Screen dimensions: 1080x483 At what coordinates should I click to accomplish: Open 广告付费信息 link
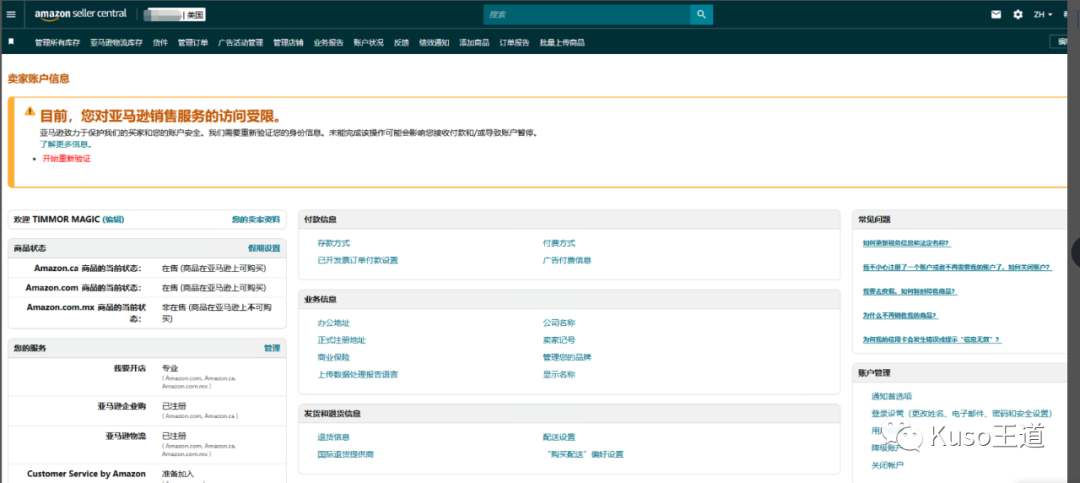click(x=567, y=260)
